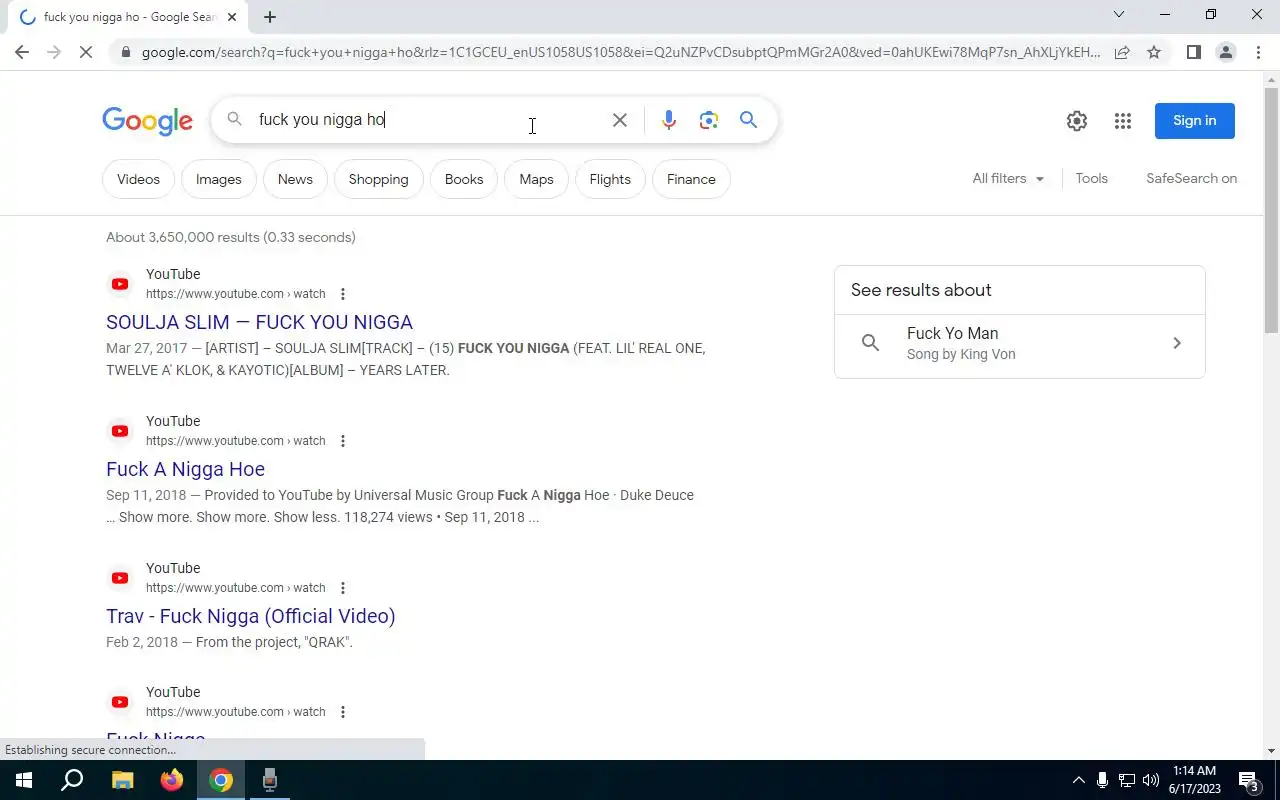The image size is (1280, 800).
Task: Switch to Videos results
Action: pos(138,180)
